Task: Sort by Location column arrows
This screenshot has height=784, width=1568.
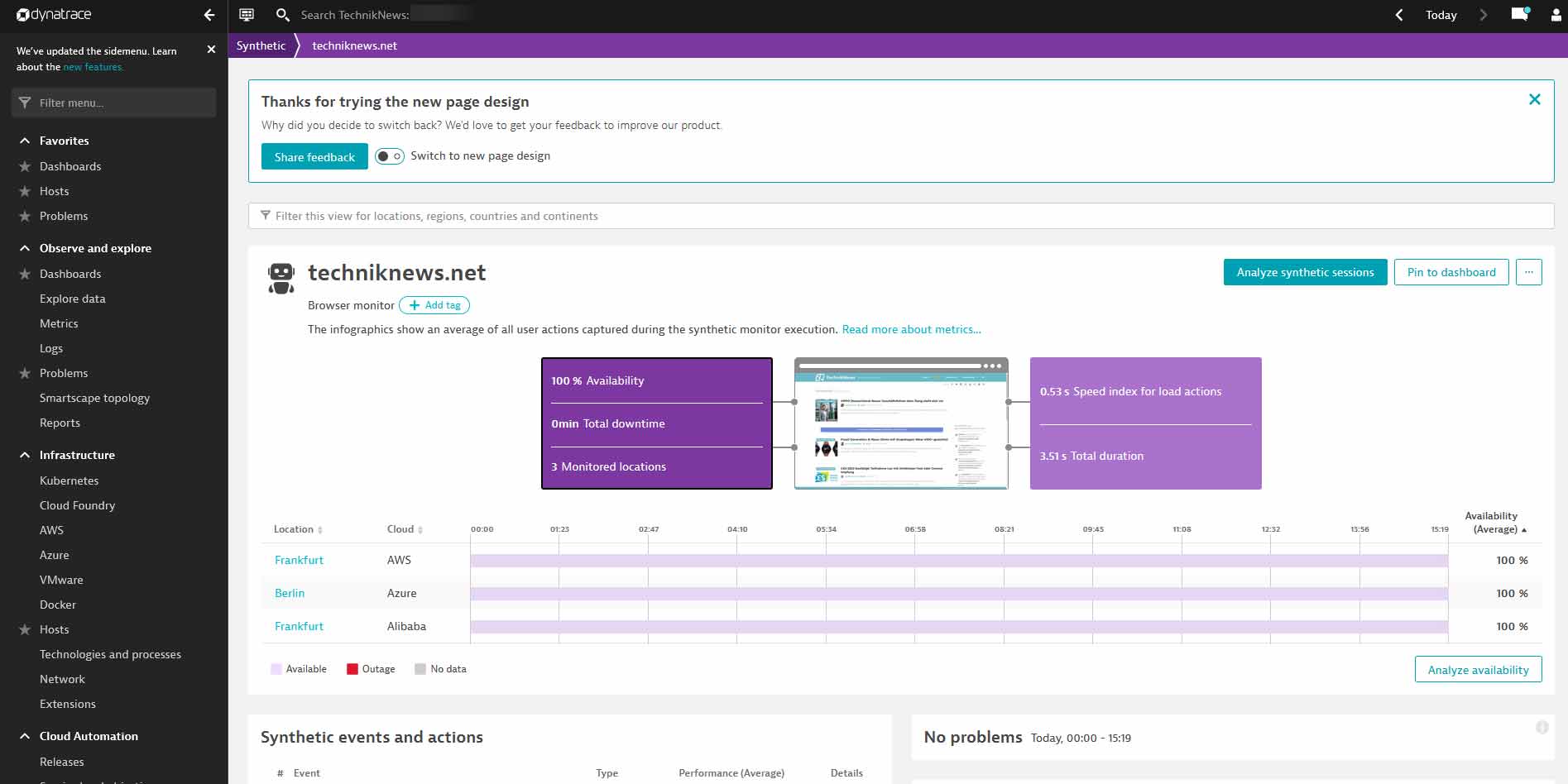Action: 320,529
